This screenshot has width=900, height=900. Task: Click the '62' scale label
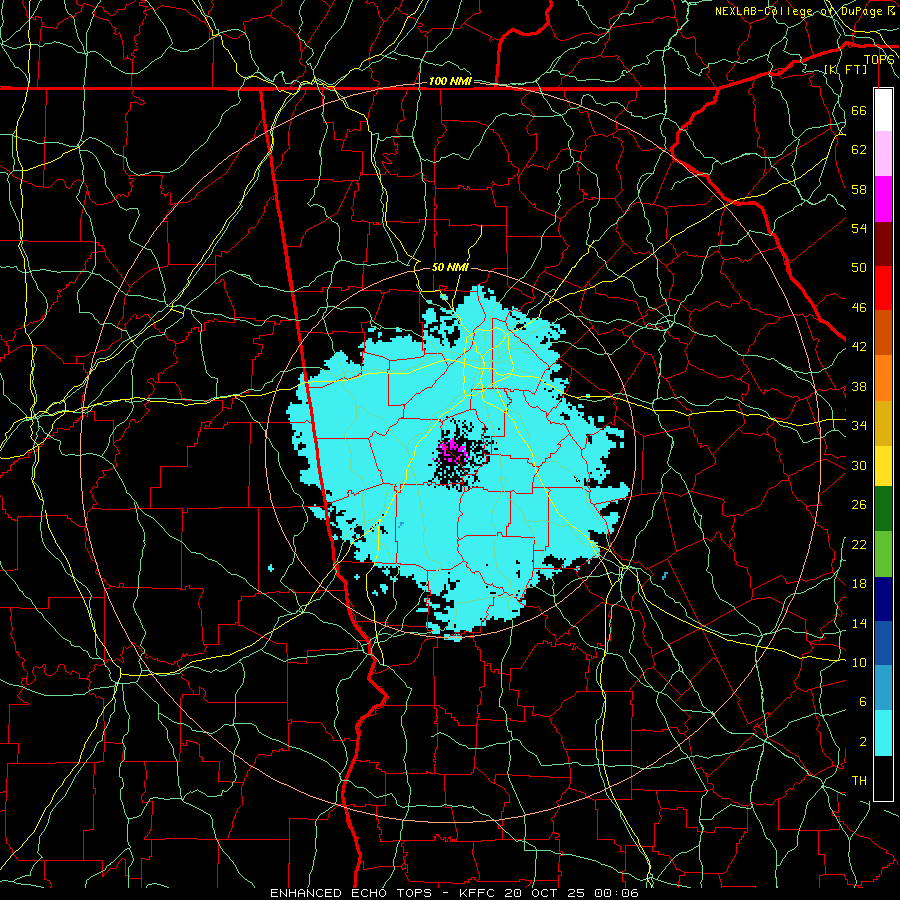(x=859, y=150)
